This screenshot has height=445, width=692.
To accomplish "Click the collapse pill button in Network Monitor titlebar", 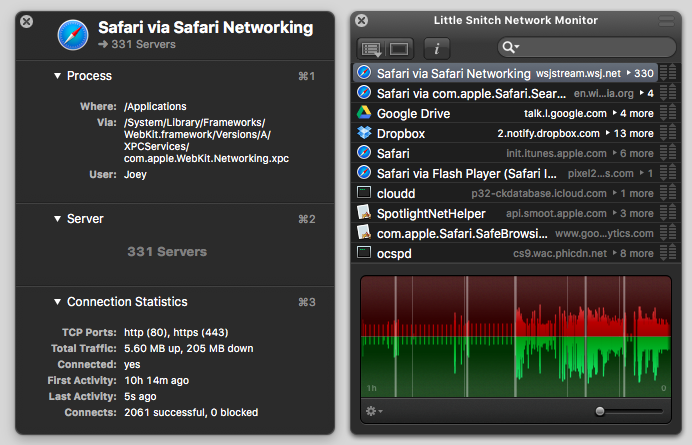I will [666, 20].
